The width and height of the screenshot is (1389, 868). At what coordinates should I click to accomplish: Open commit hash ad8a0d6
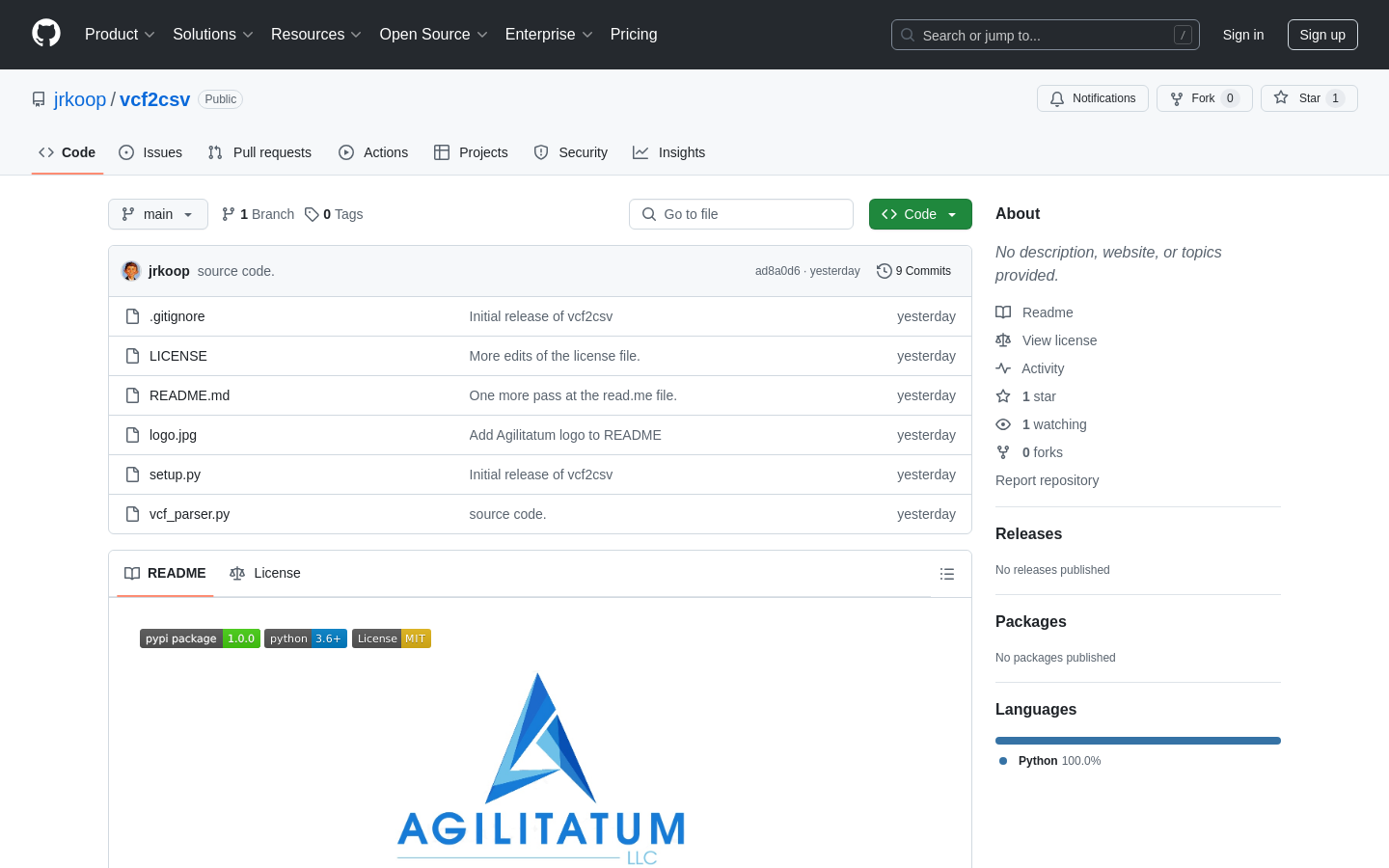(x=777, y=271)
